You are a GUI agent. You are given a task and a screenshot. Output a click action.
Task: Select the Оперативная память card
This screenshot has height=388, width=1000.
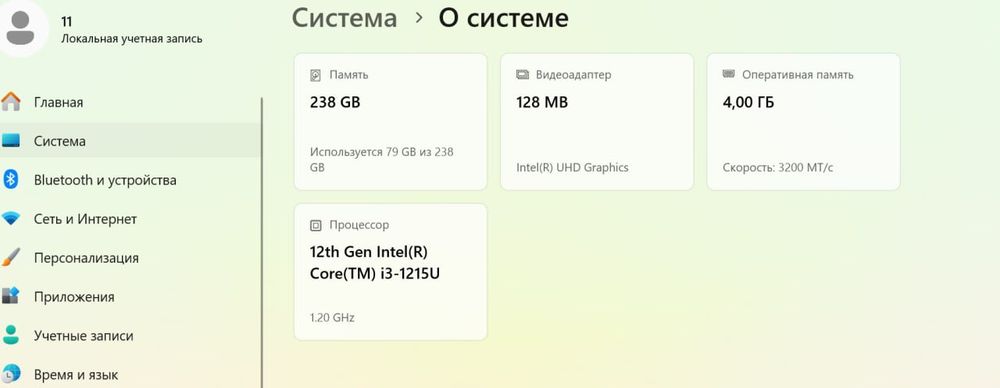[x=804, y=121]
